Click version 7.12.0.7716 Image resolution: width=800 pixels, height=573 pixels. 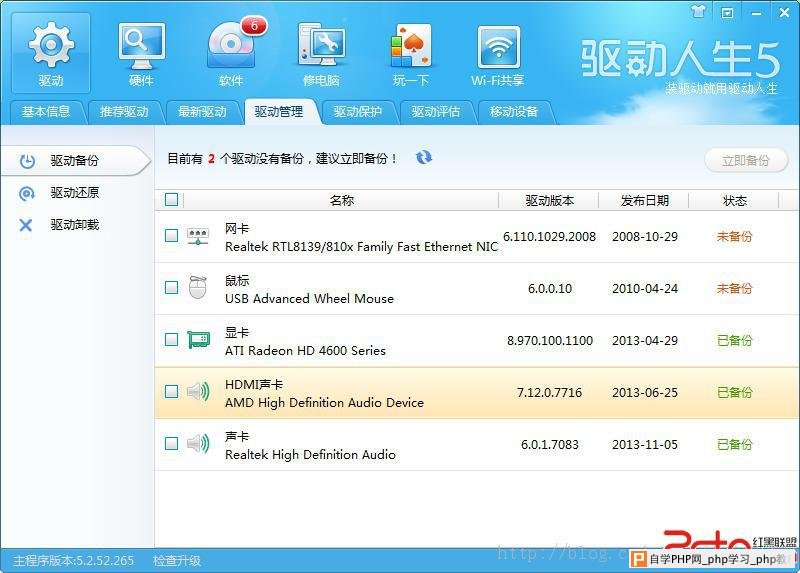(x=549, y=393)
